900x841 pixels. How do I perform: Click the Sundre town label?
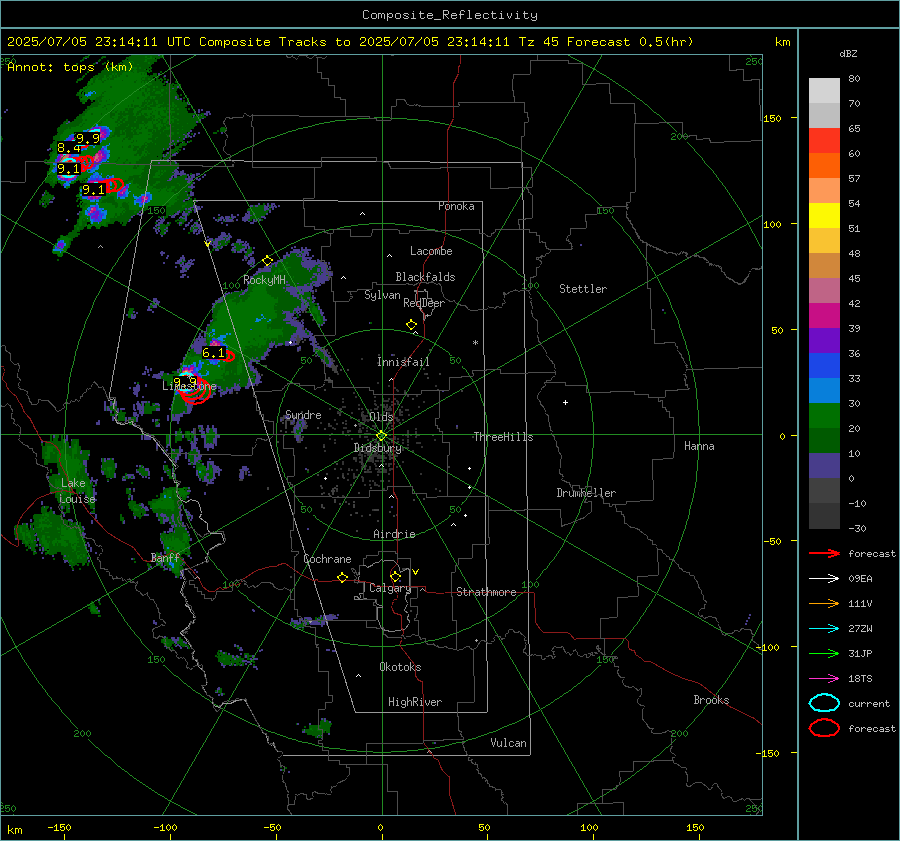[x=303, y=414]
